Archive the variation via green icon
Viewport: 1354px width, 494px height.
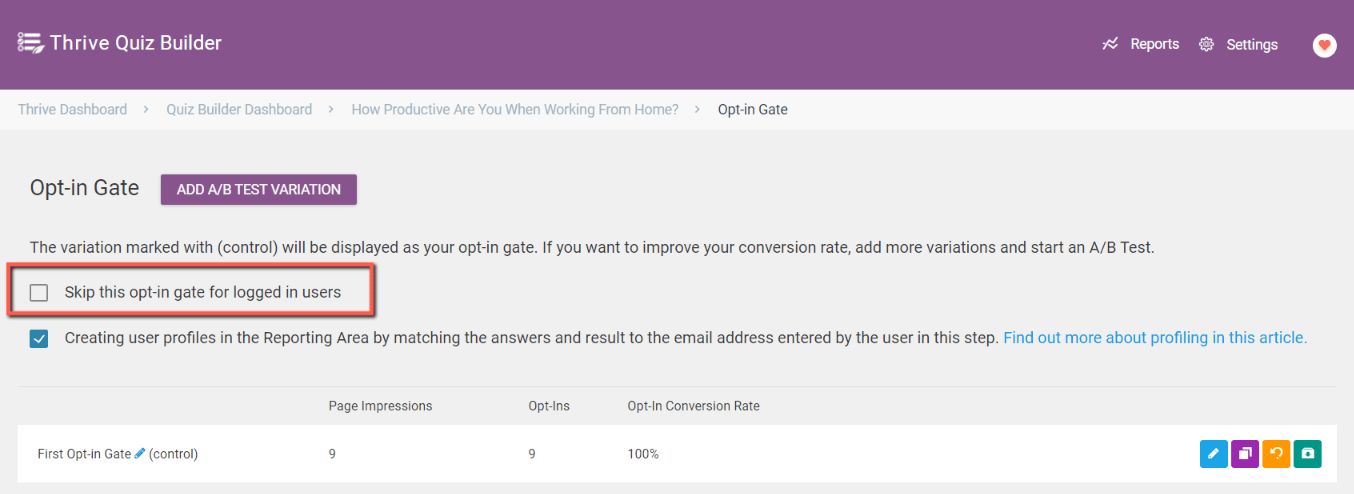point(1307,454)
